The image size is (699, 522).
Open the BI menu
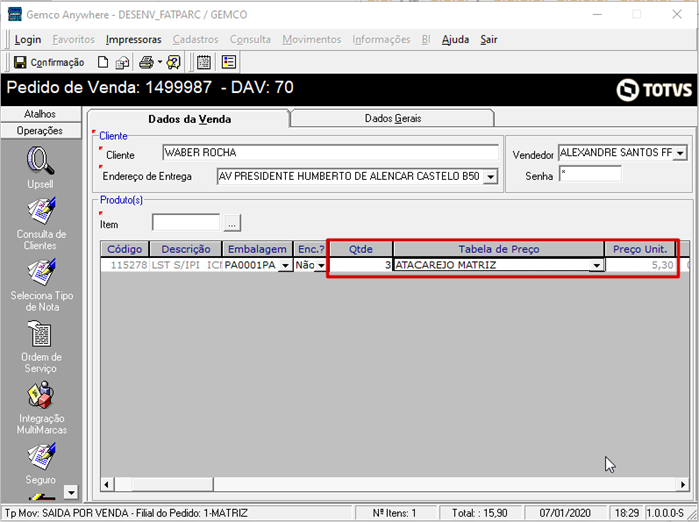[x=426, y=40]
